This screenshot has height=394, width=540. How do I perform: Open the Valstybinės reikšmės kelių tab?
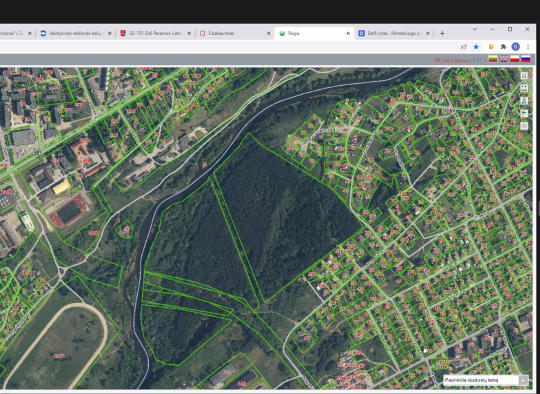[x=75, y=33]
